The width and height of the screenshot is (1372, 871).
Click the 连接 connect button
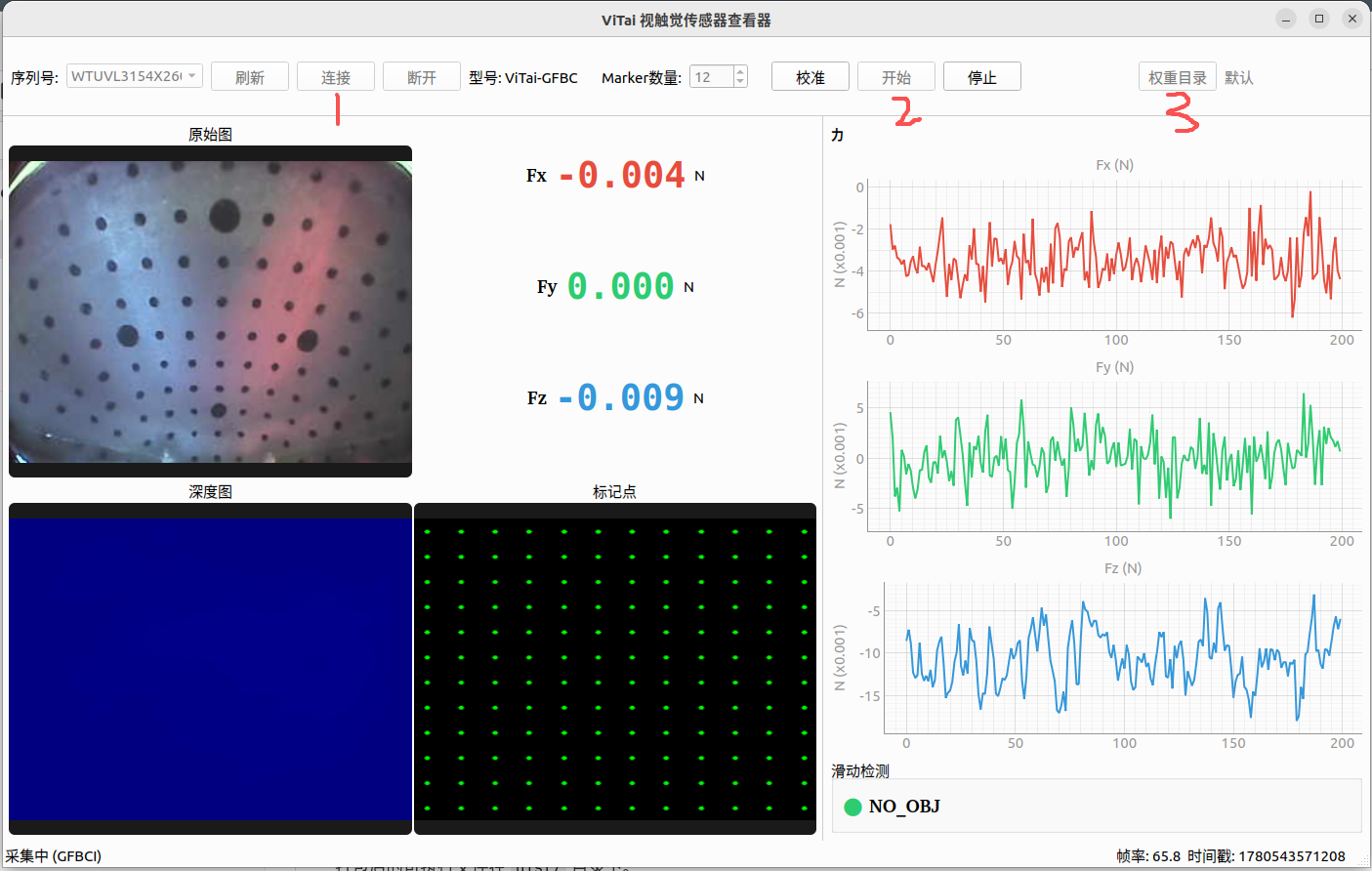(x=336, y=77)
